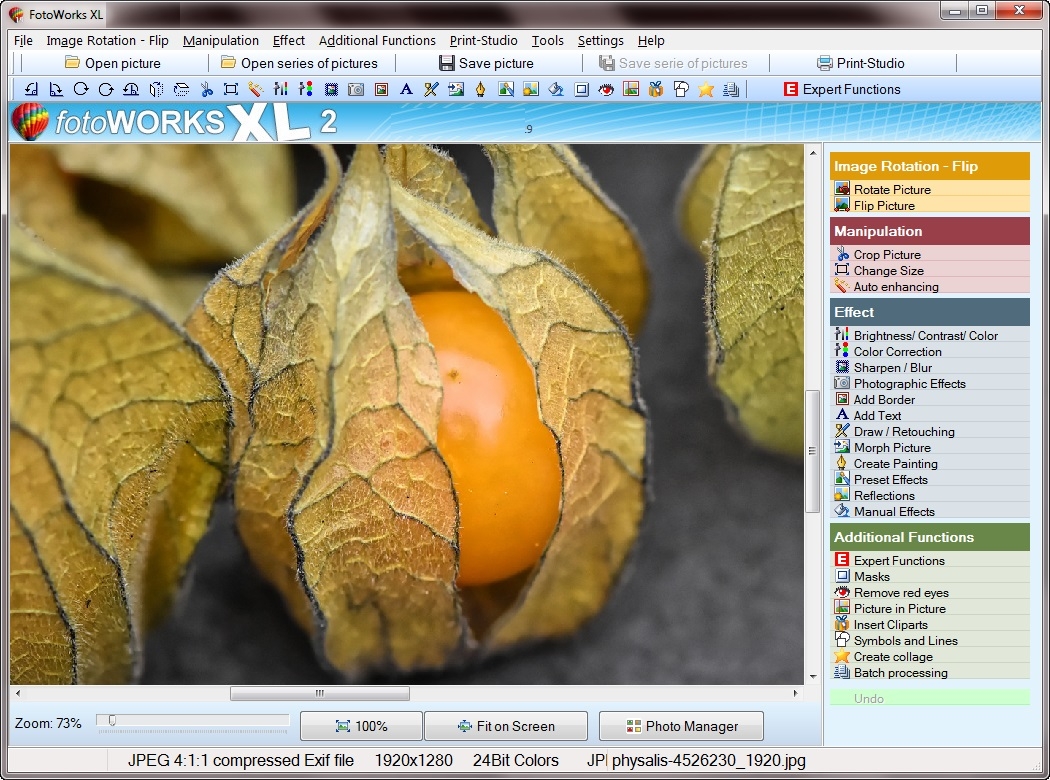Viewport: 1050px width, 780px height.
Task: Click the Open picture folder button
Action: (x=112, y=63)
